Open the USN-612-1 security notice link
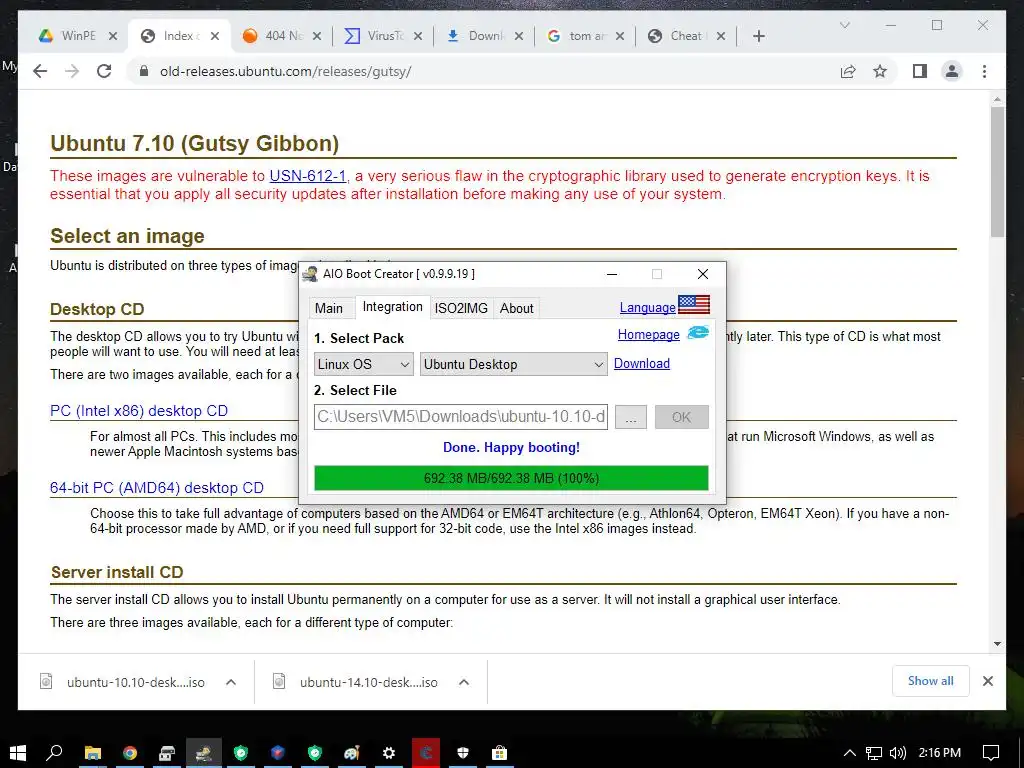The height and width of the screenshot is (768, 1024). (x=308, y=176)
